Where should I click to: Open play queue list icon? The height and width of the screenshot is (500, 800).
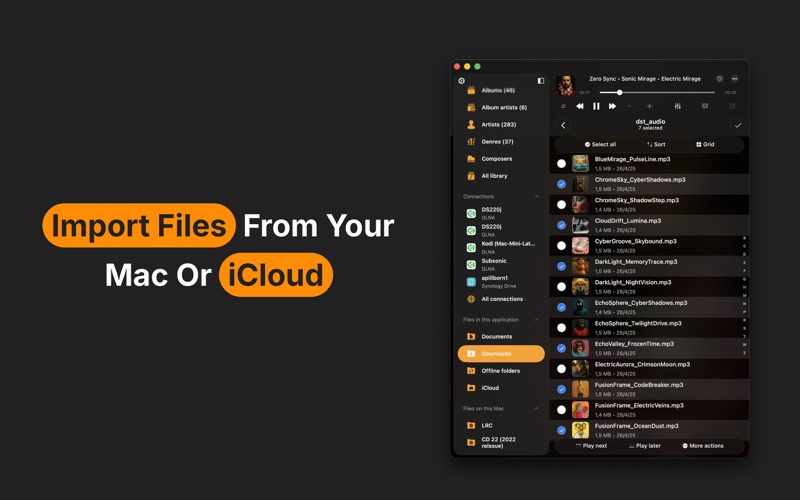tap(732, 106)
